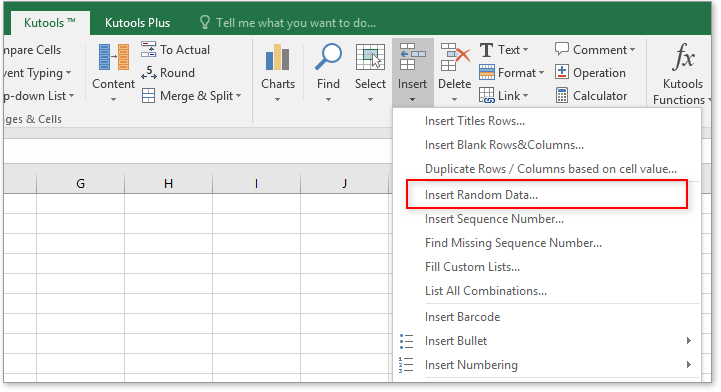Click the Typing dropdown button
Screen dimensions: 721x392
(37, 73)
